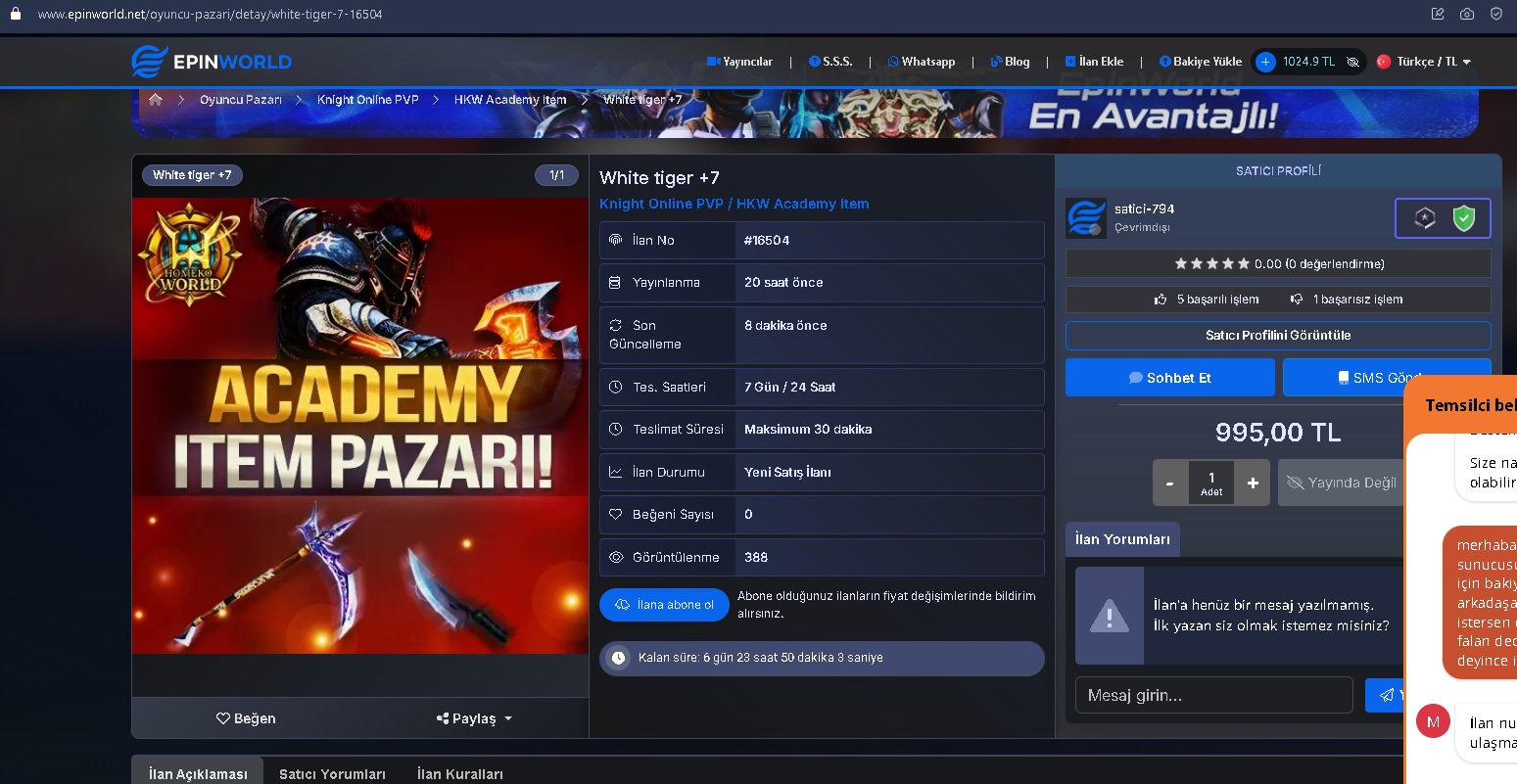Screen dimensions: 1517x784
Task: Open the S.S.S. menu item
Action: [830, 62]
